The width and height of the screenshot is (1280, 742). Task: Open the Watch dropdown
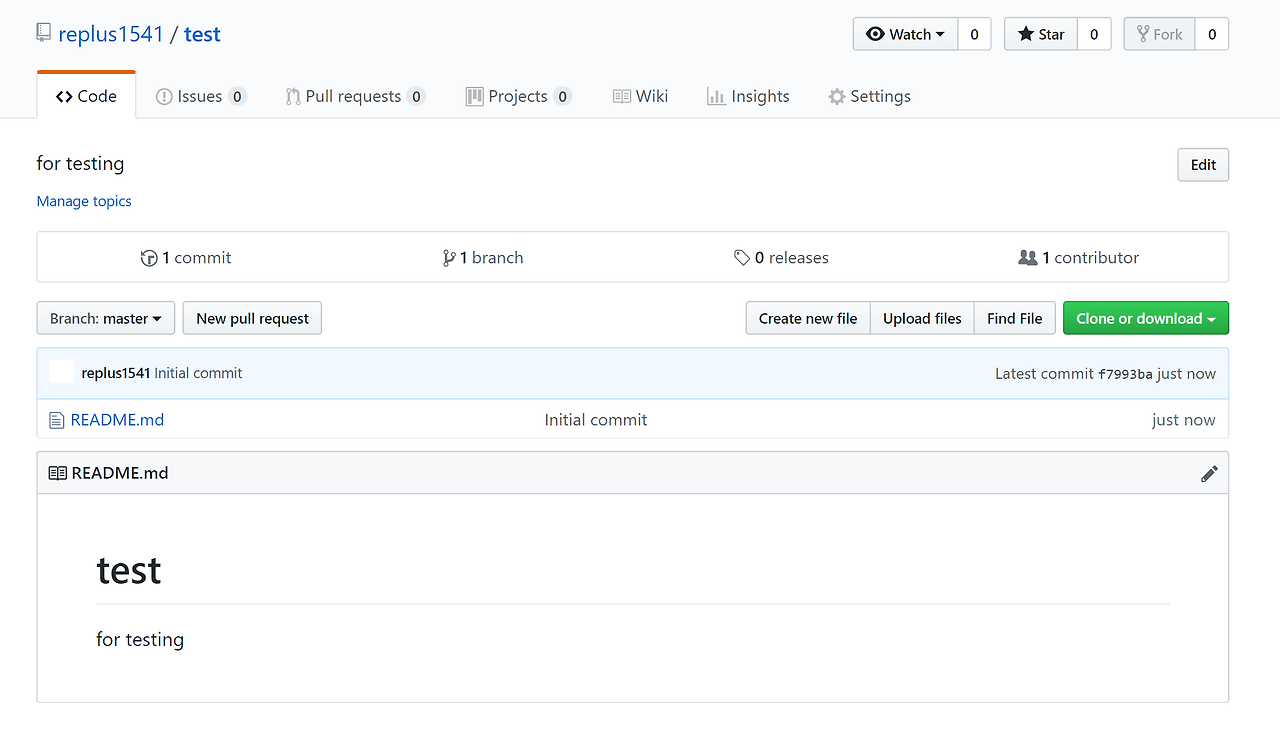click(905, 34)
